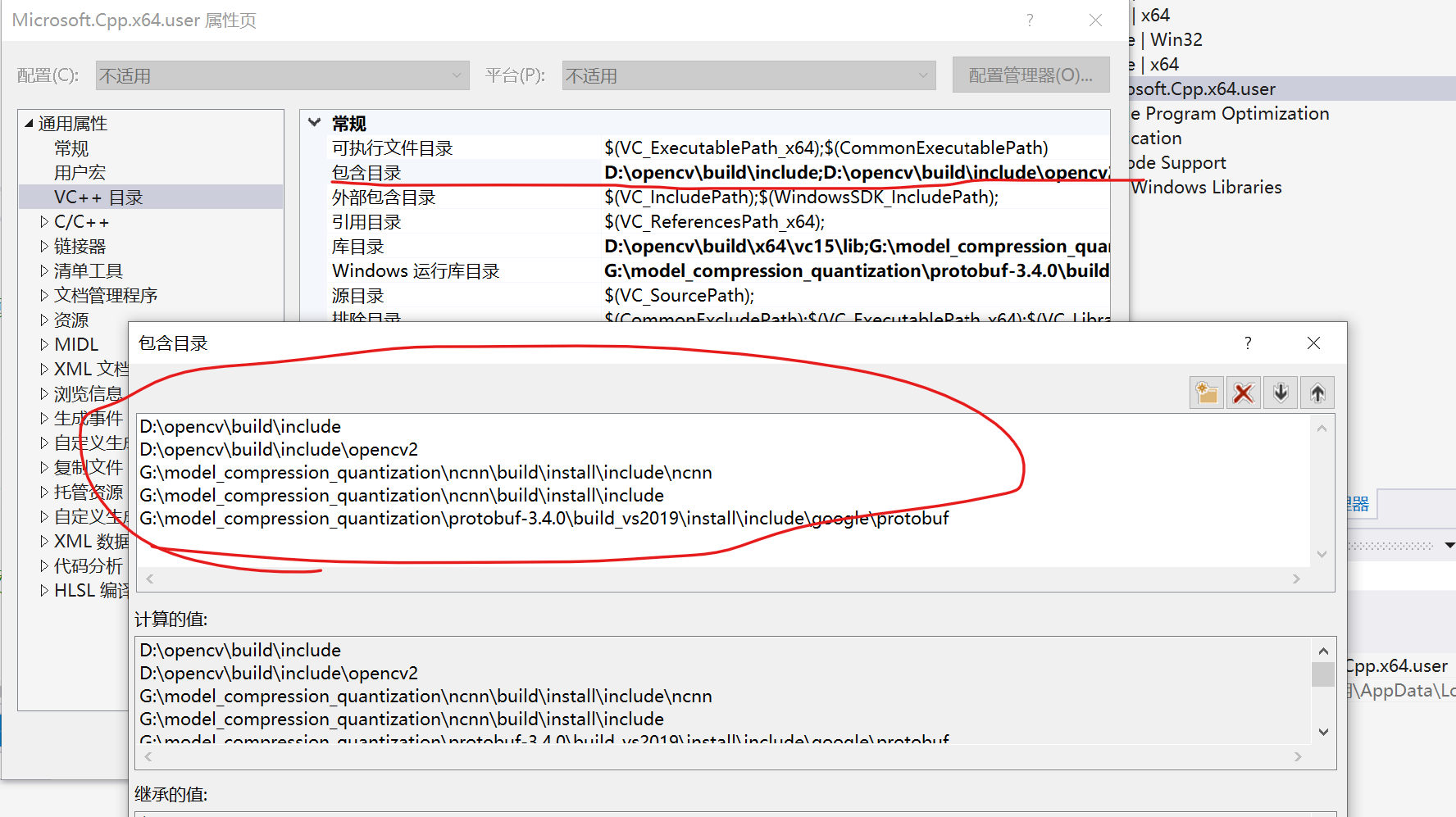Select 代码分析 tree item
1456x817 pixels.
(88, 565)
